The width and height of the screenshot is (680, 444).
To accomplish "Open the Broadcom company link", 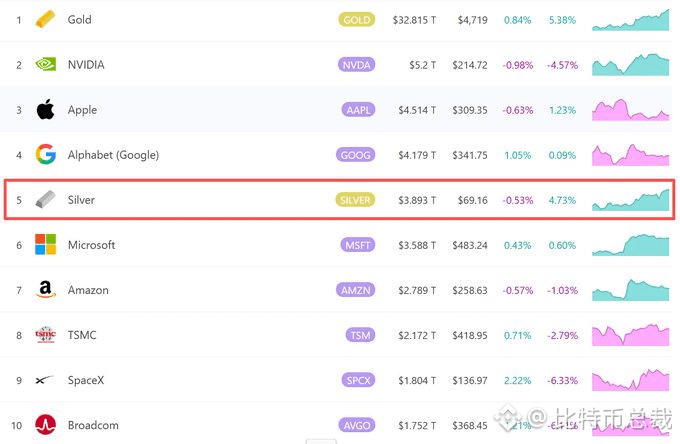I will click(93, 425).
